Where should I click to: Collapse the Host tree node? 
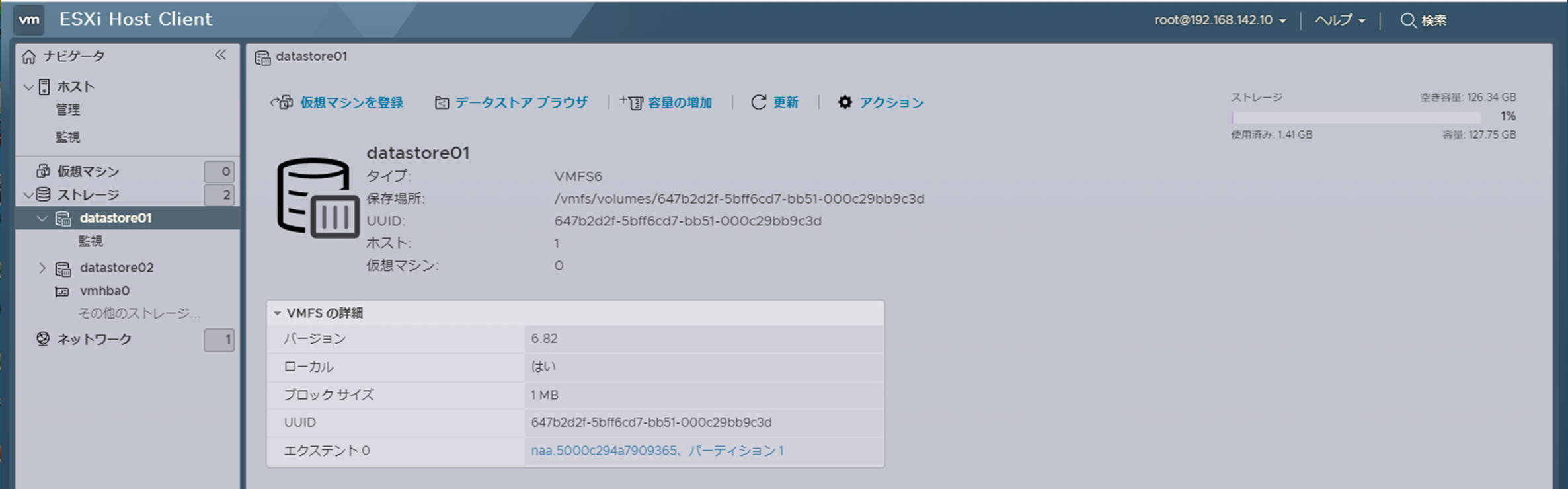click(x=28, y=87)
